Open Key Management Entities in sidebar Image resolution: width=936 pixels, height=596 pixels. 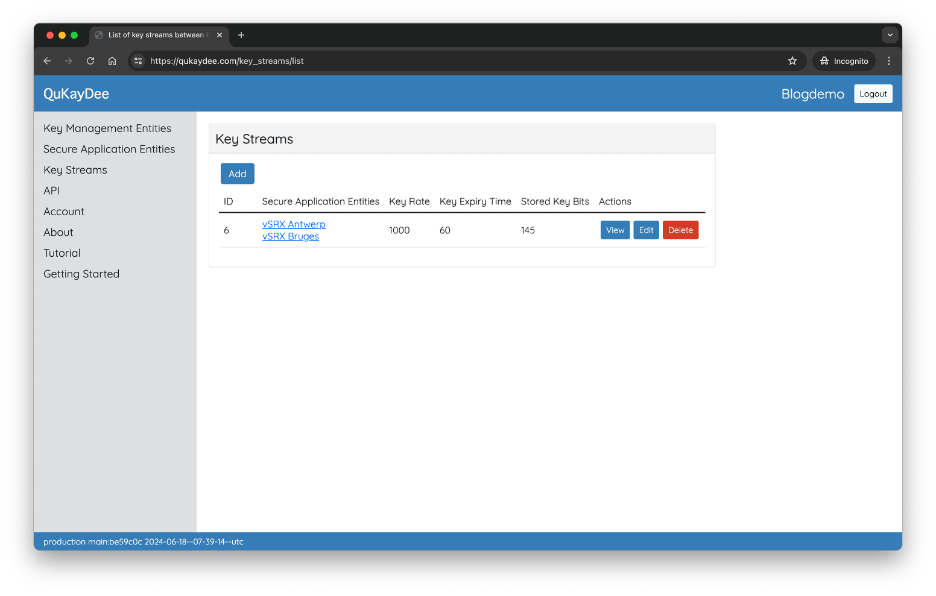click(107, 128)
